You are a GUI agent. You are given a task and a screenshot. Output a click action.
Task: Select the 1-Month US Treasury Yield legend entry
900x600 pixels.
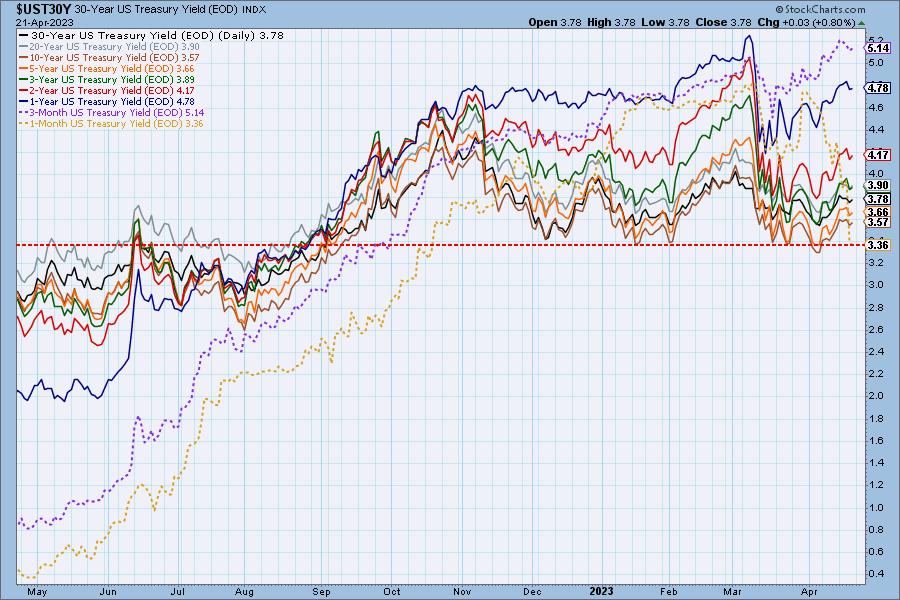(111, 123)
